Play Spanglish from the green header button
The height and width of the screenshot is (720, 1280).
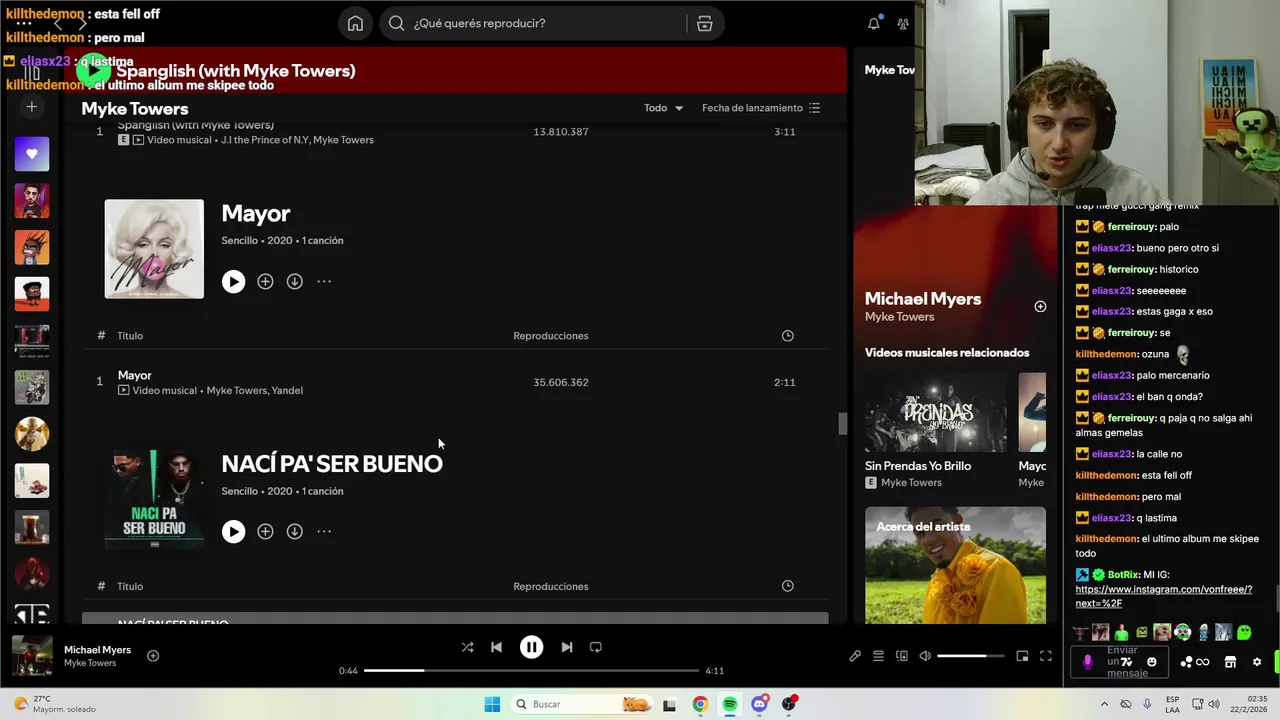click(94, 70)
